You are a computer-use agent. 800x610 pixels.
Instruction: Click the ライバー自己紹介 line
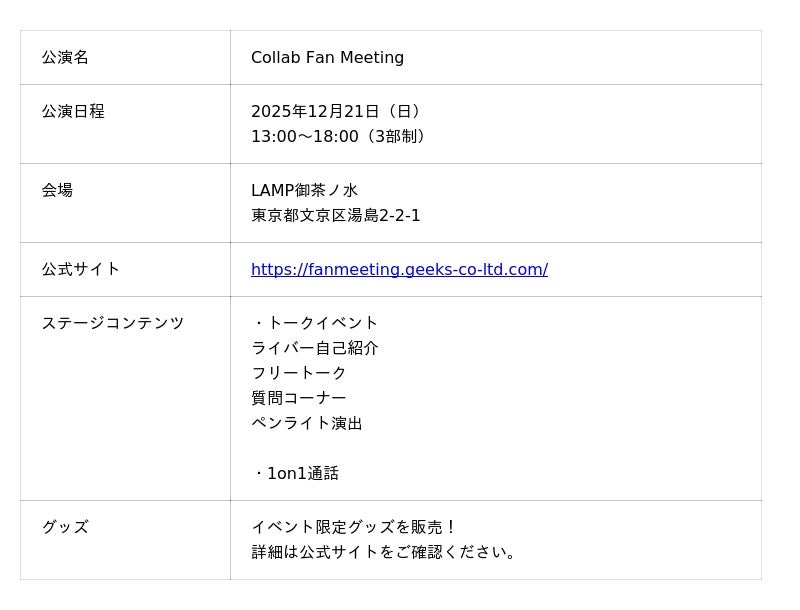click(315, 348)
